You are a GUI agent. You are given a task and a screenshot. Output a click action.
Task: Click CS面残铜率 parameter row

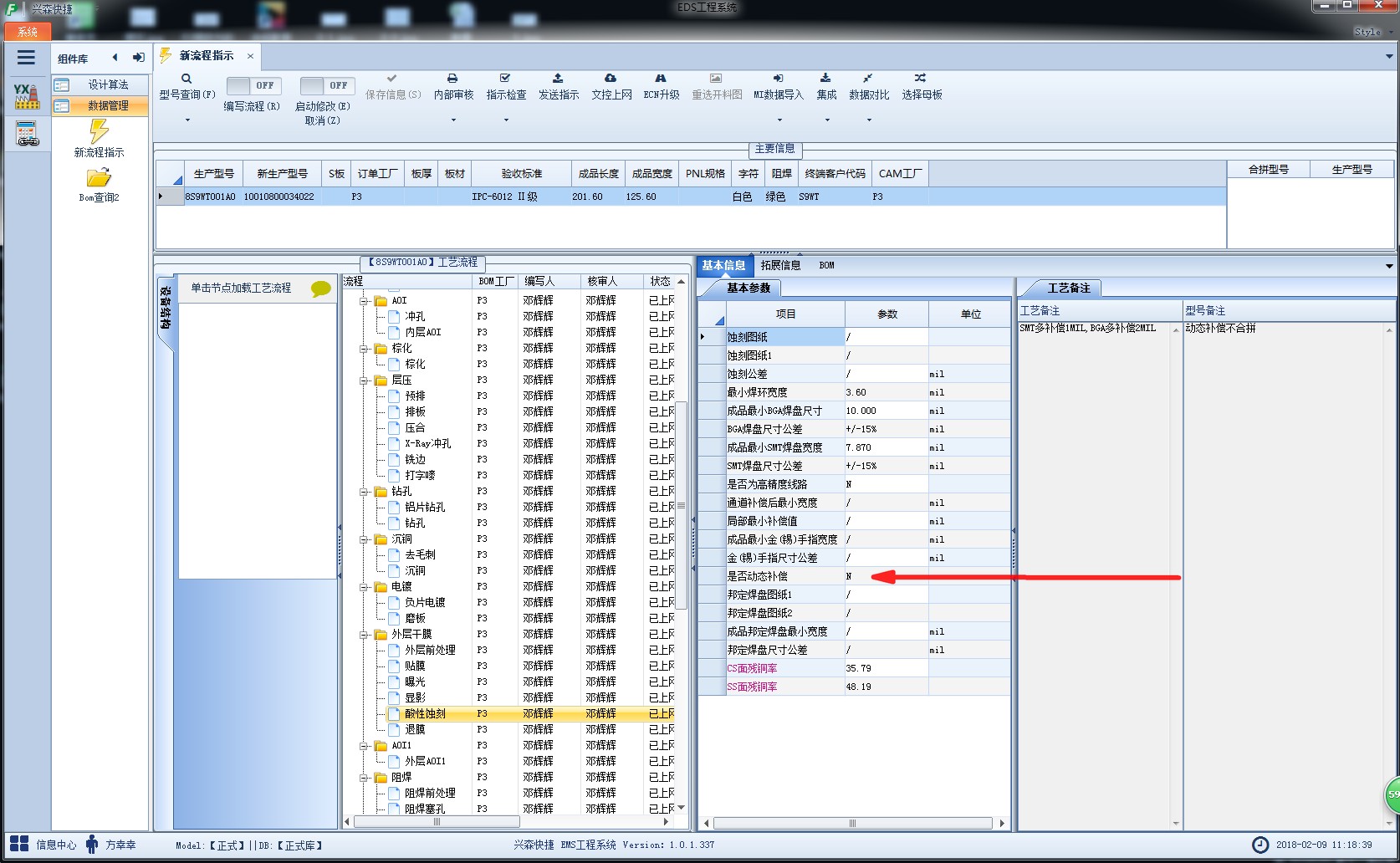855,668
